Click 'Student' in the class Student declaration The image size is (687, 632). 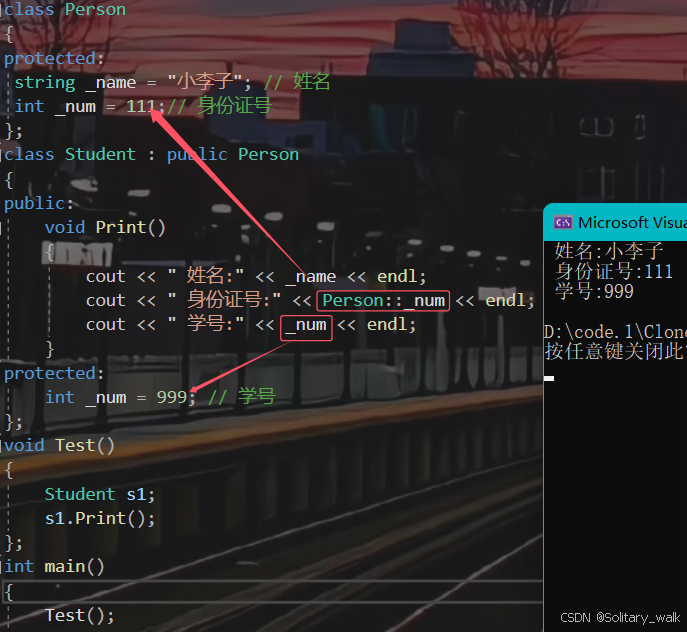click(100, 154)
